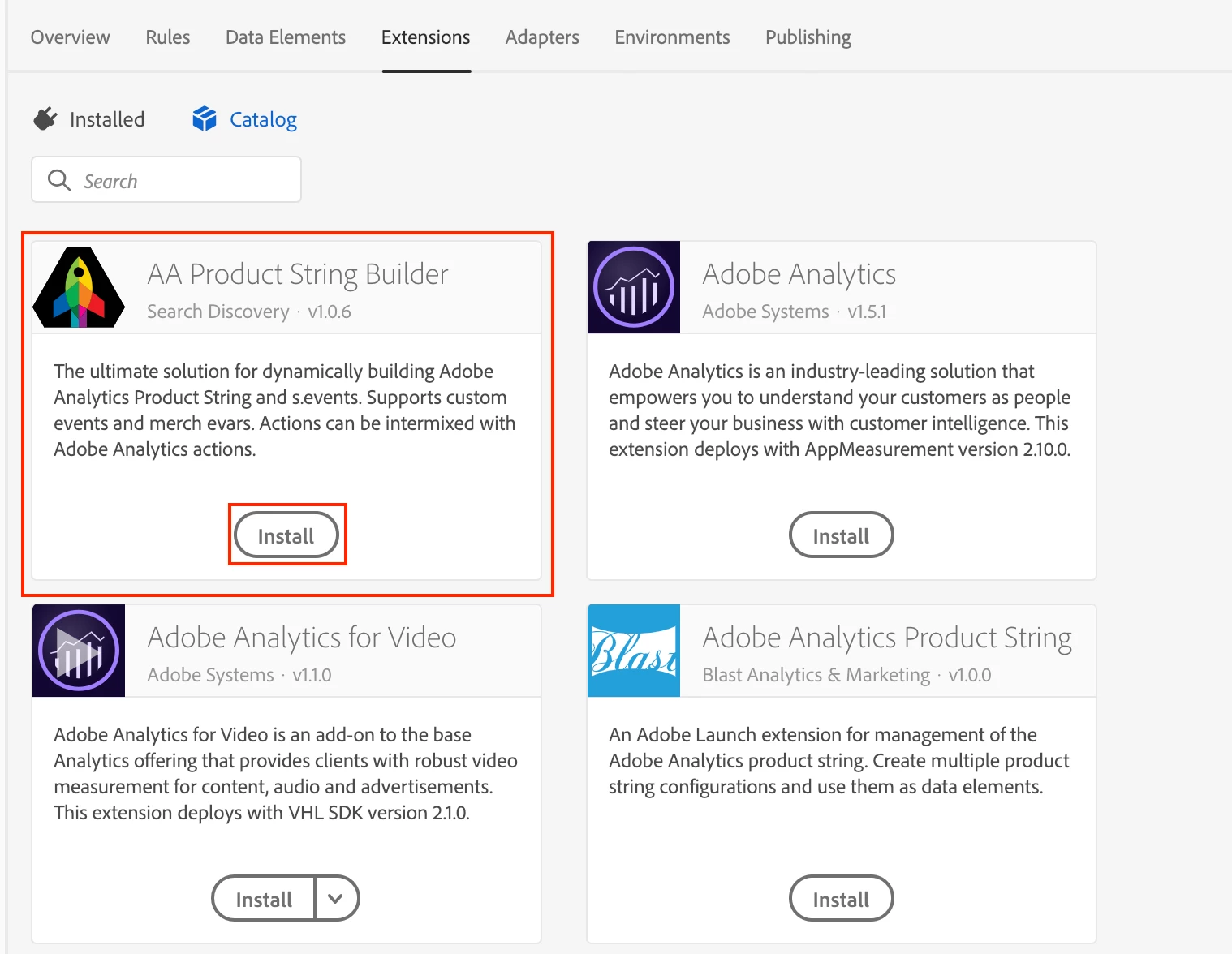Open the Data Elements tab

[x=286, y=37]
